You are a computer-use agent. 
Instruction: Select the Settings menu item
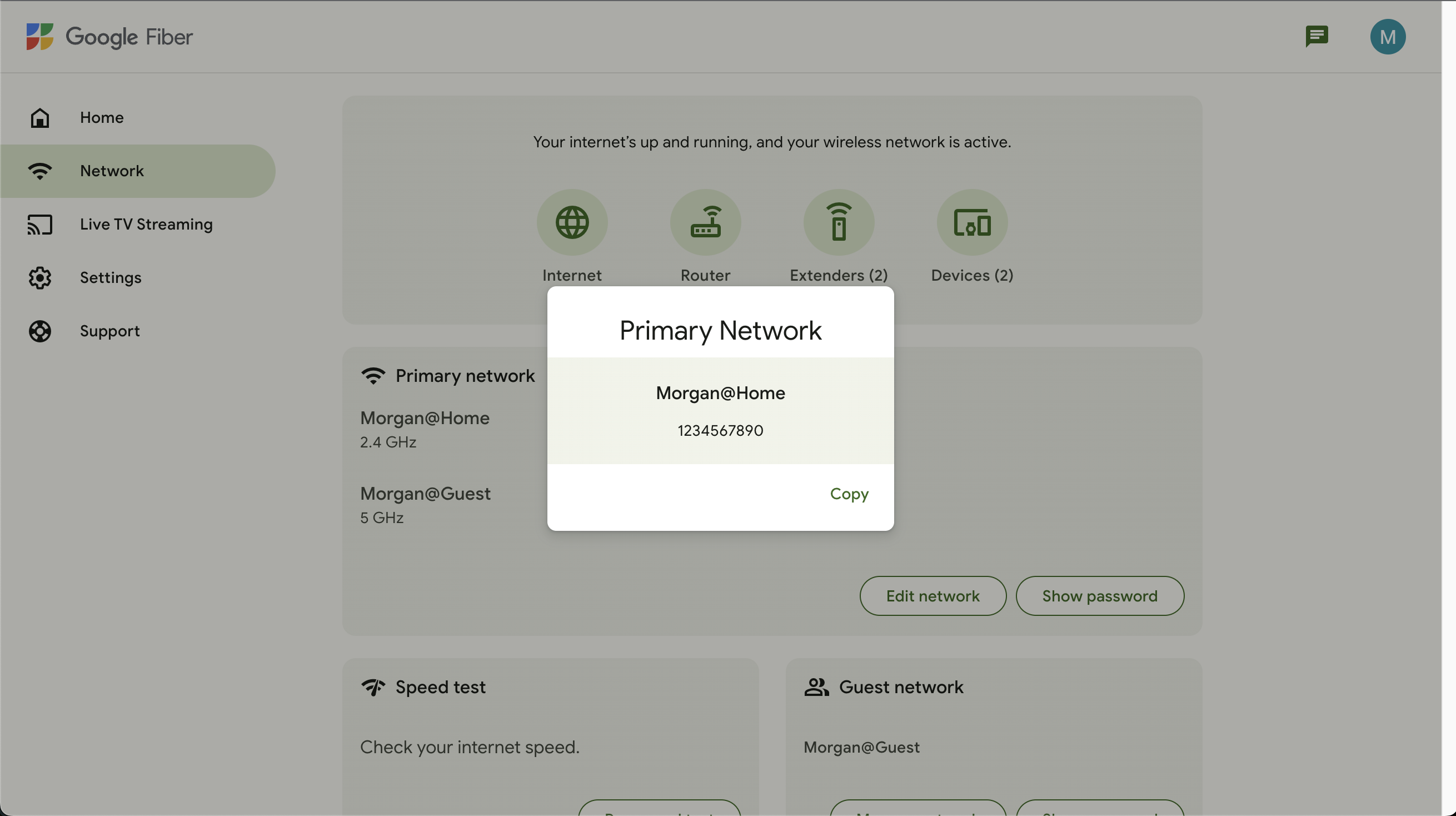pyautogui.click(x=110, y=278)
